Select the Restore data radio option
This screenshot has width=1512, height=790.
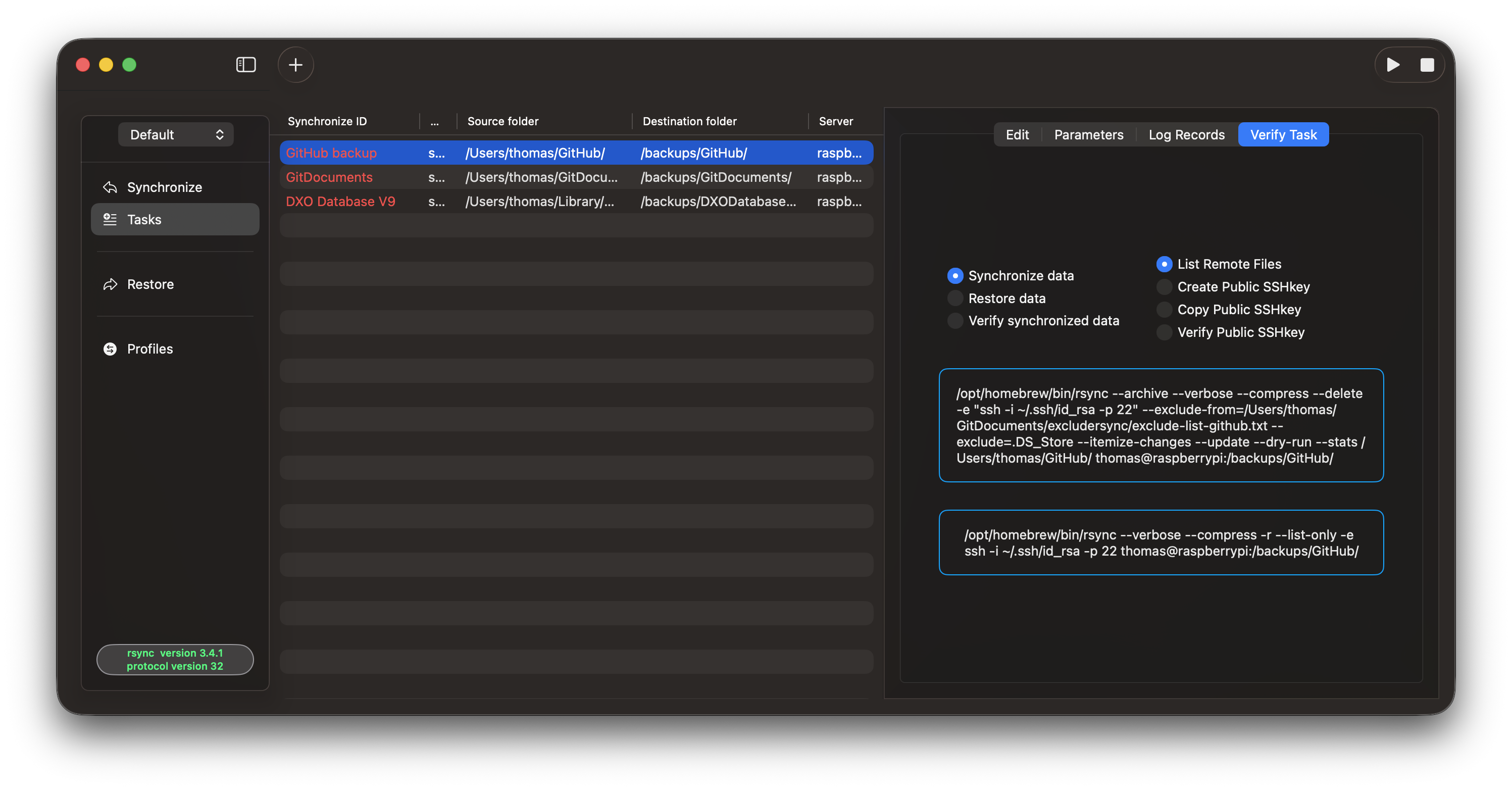coord(955,298)
